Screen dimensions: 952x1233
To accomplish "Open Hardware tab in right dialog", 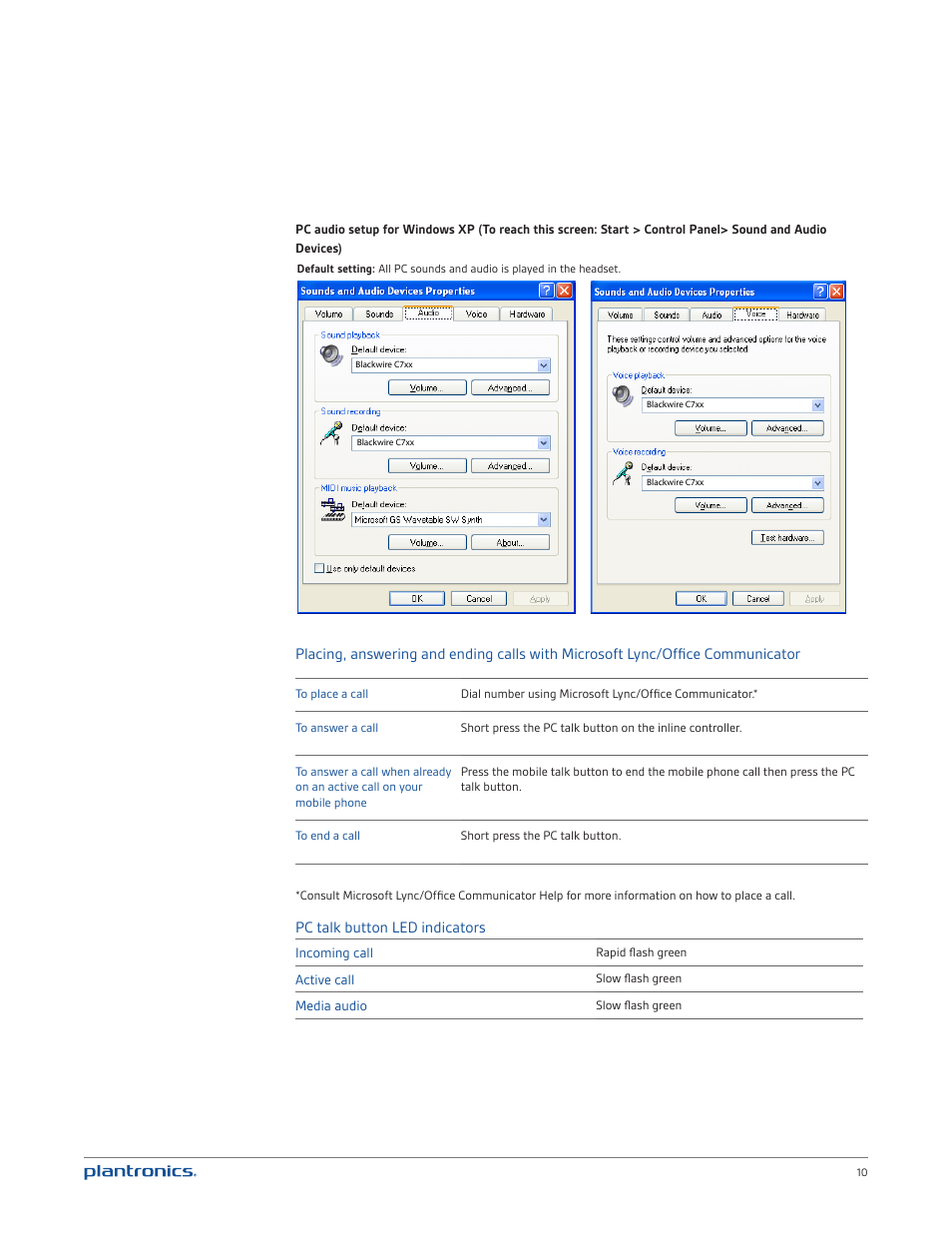I will tap(802, 315).
